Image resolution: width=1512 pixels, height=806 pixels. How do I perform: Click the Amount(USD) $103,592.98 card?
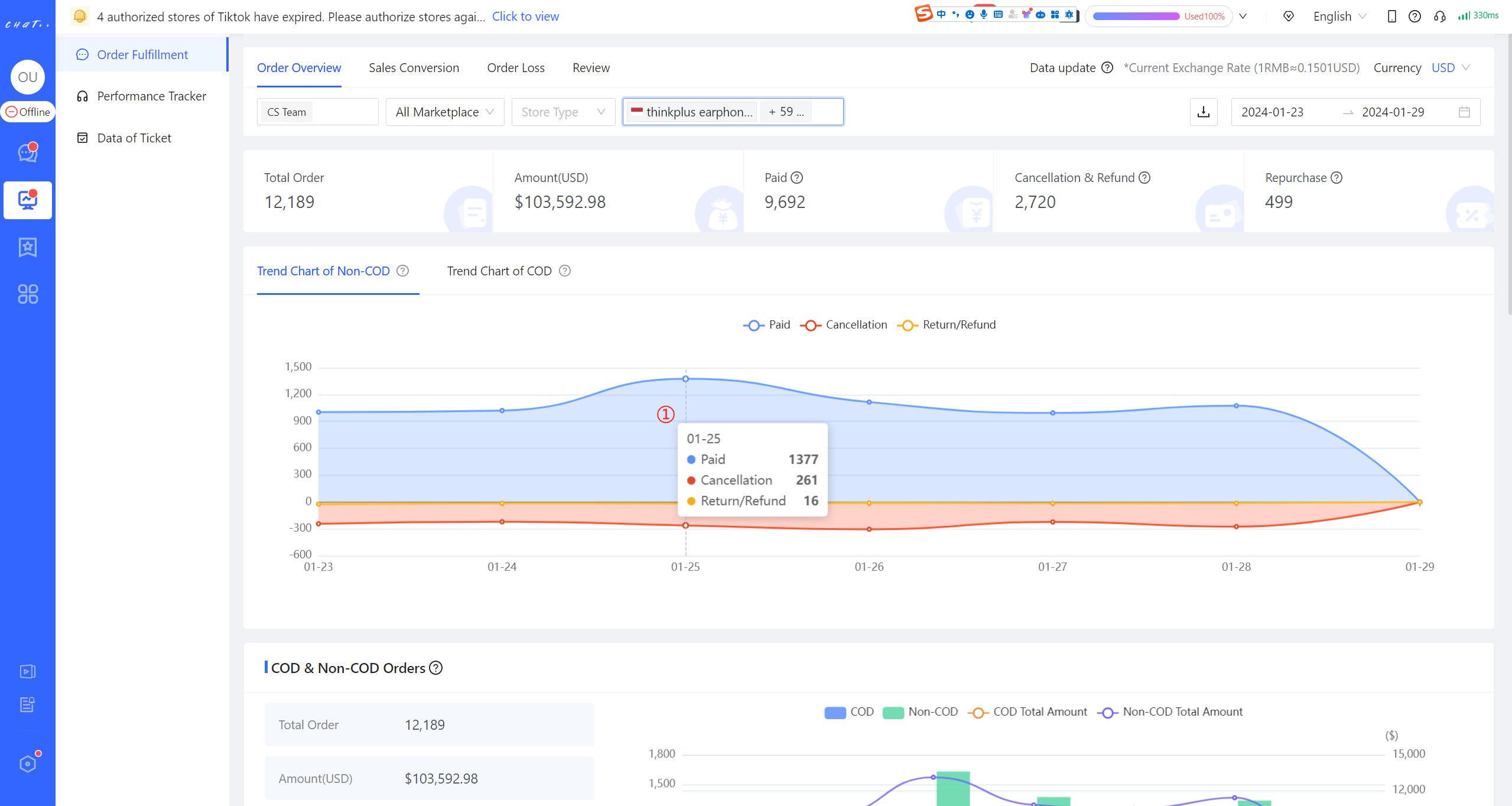click(618, 191)
